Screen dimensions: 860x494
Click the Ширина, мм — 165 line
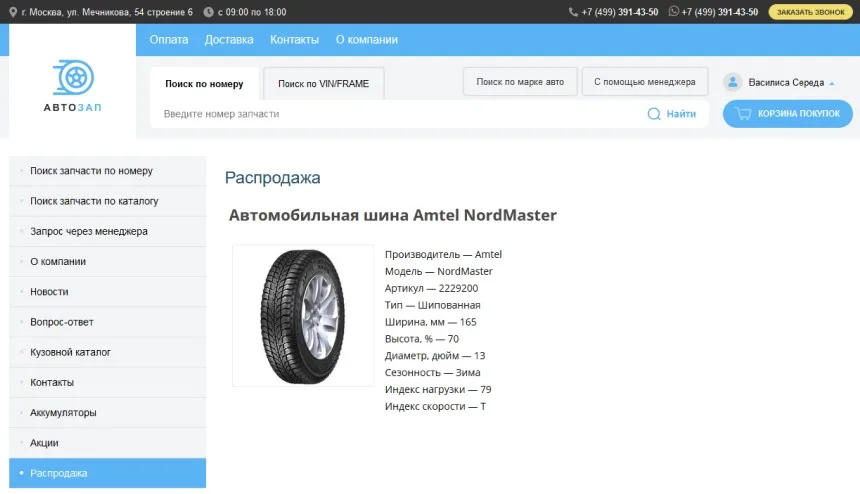coord(431,322)
